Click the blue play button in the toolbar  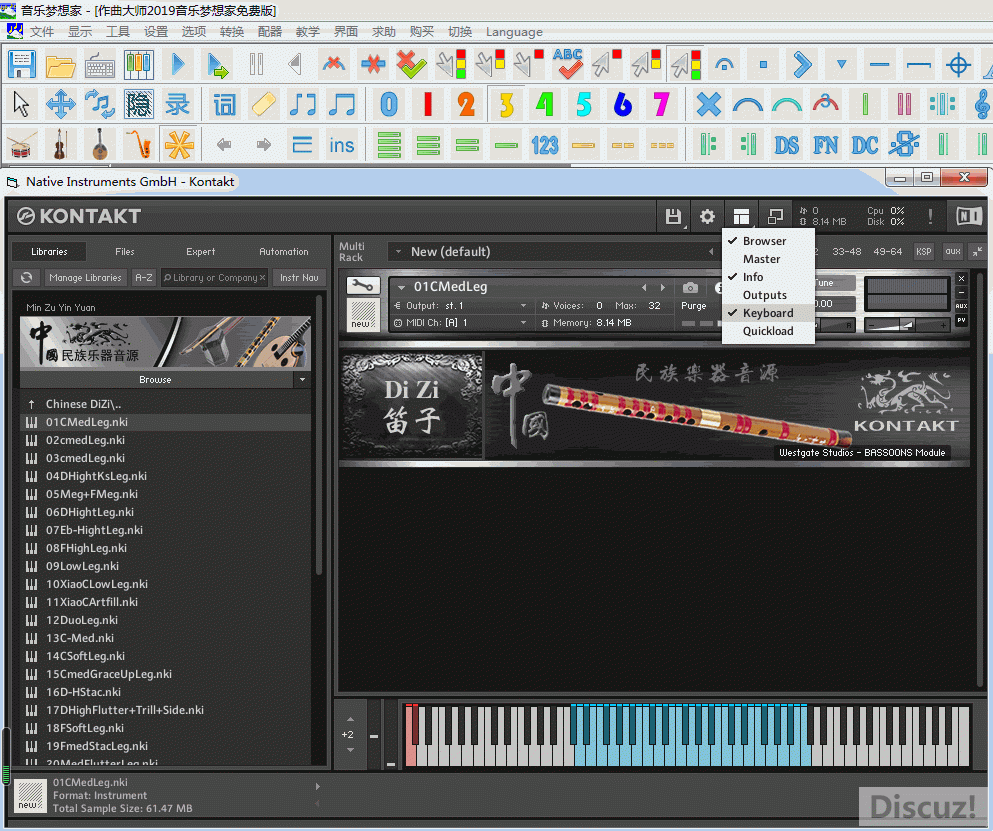(178, 64)
